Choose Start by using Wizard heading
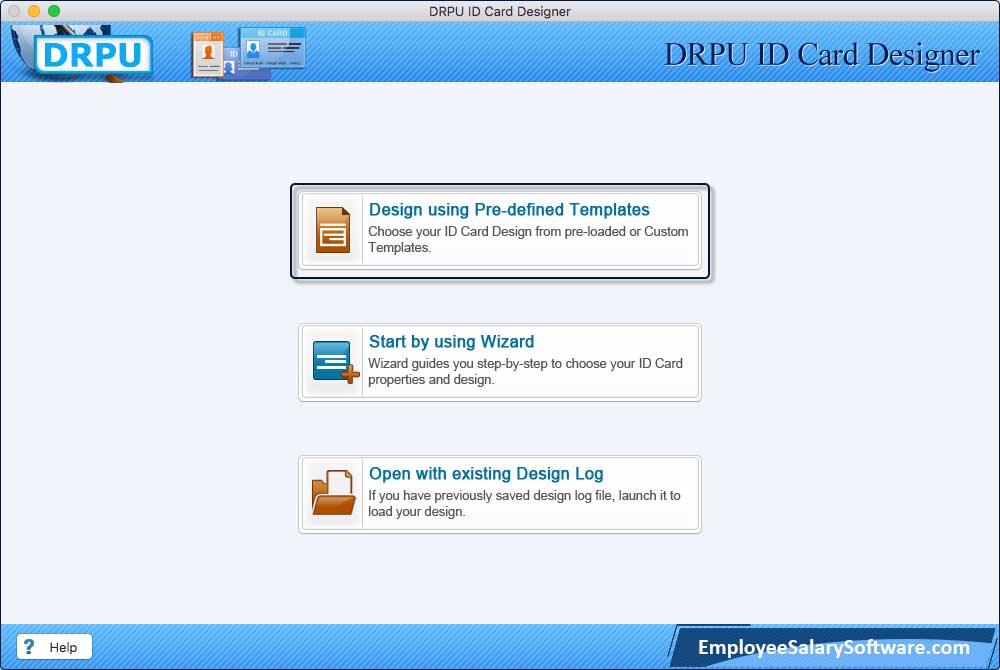The height and width of the screenshot is (670, 1000). [452, 342]
